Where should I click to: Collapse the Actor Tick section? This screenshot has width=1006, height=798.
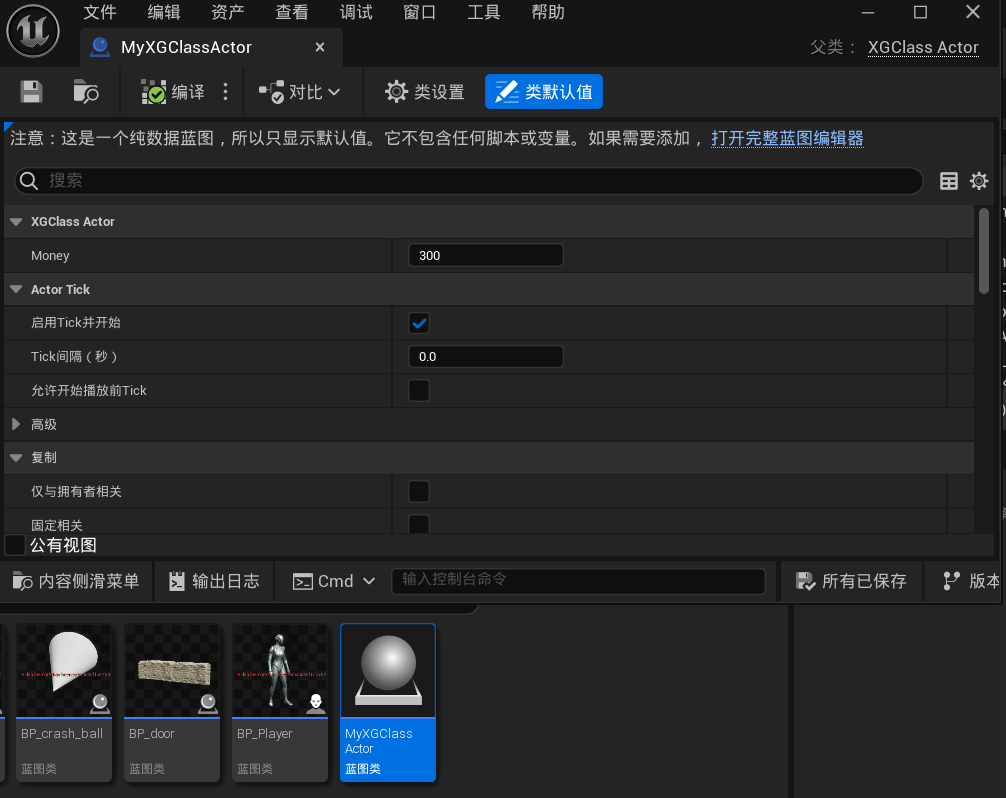15,289
